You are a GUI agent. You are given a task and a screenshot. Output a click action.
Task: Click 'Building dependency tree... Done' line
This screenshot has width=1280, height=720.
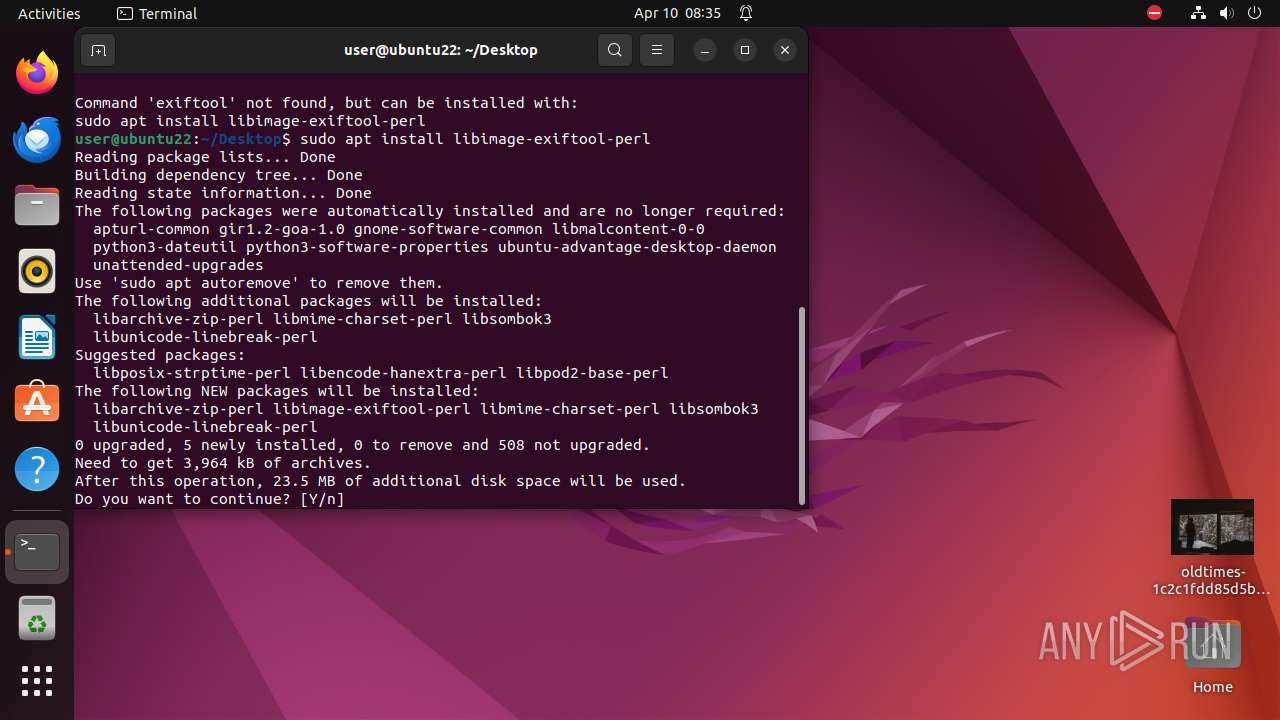pos(219,175)
